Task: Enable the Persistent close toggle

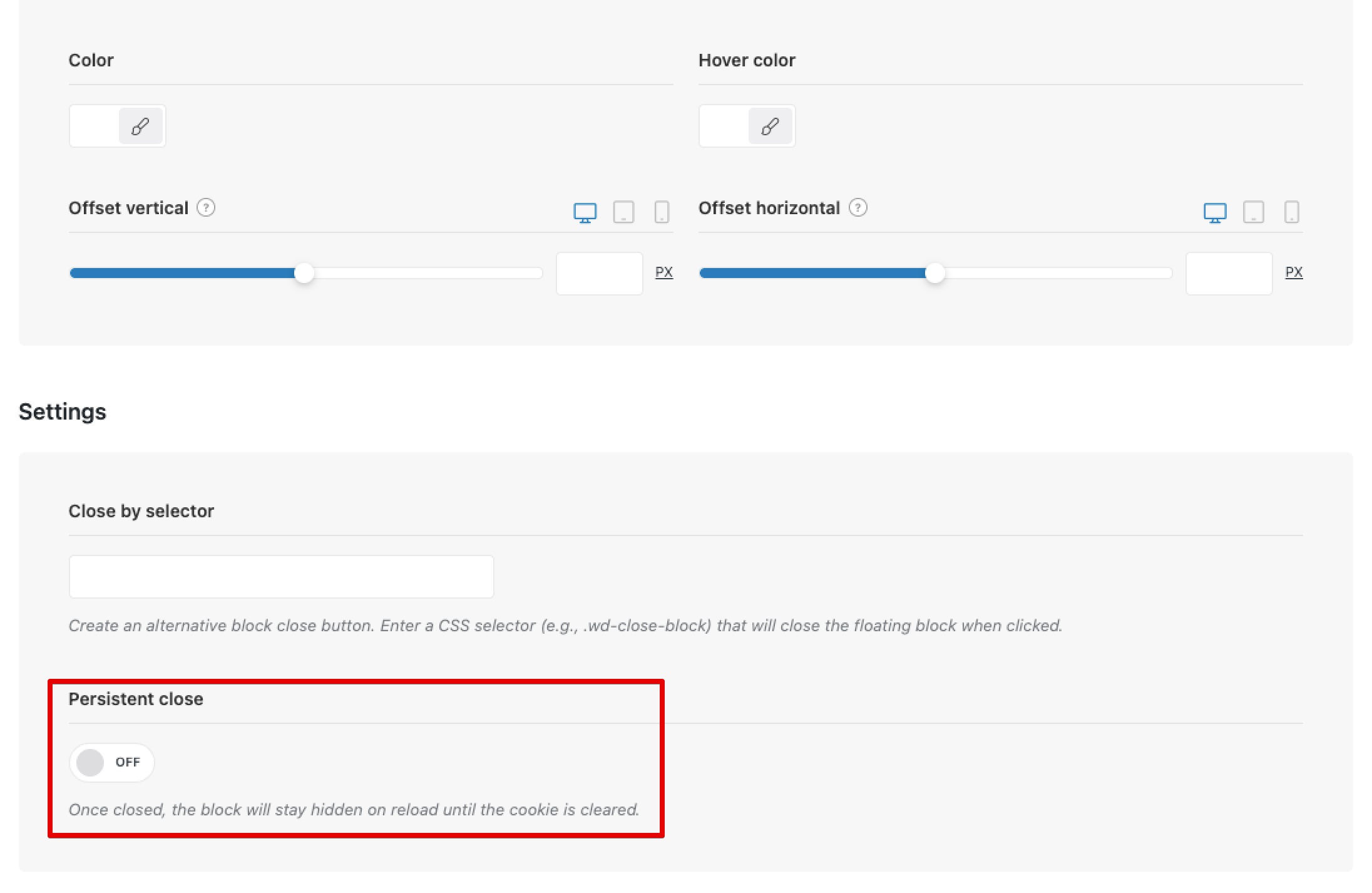Action: pyautogui.click(x=111, y=762)
